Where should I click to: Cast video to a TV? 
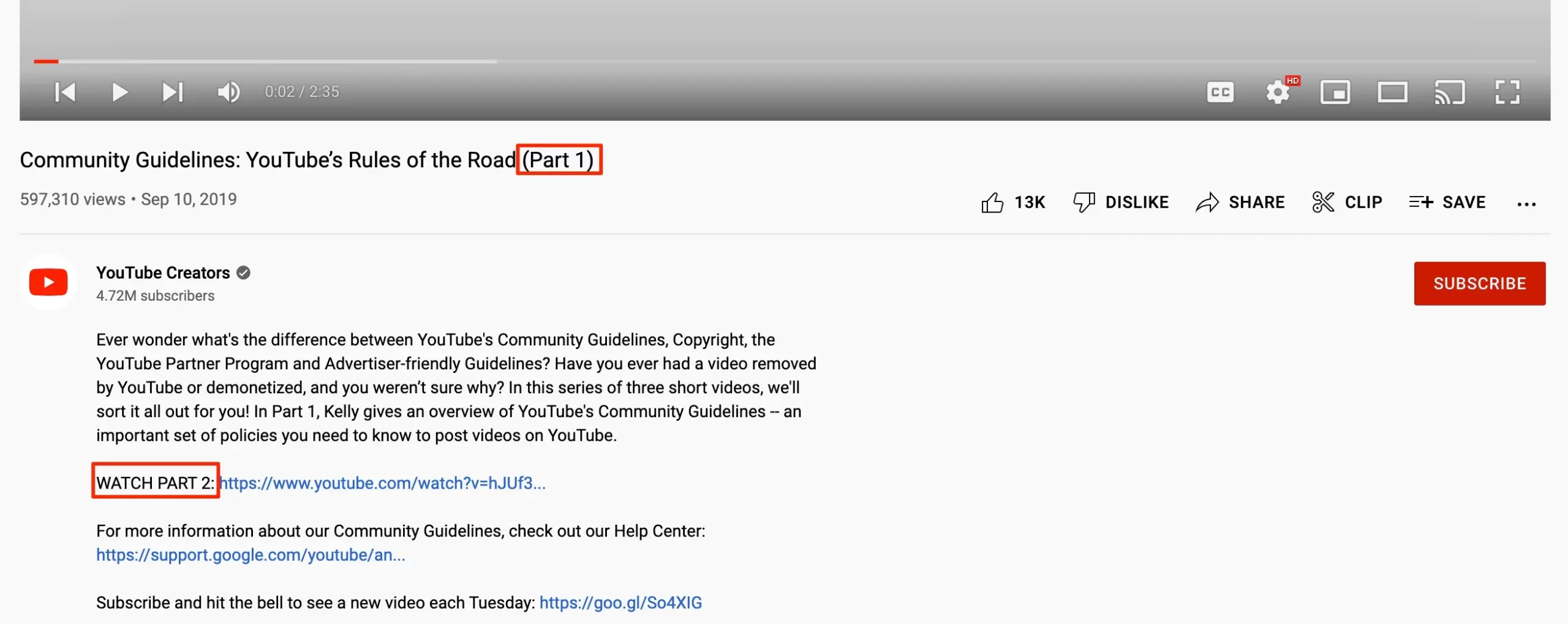[1450, 92]
